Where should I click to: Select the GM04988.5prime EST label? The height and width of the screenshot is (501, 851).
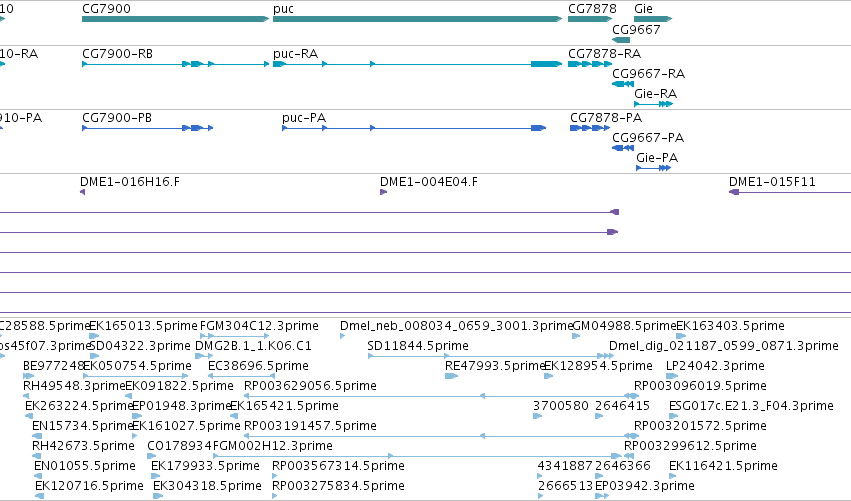coord(625,326)
